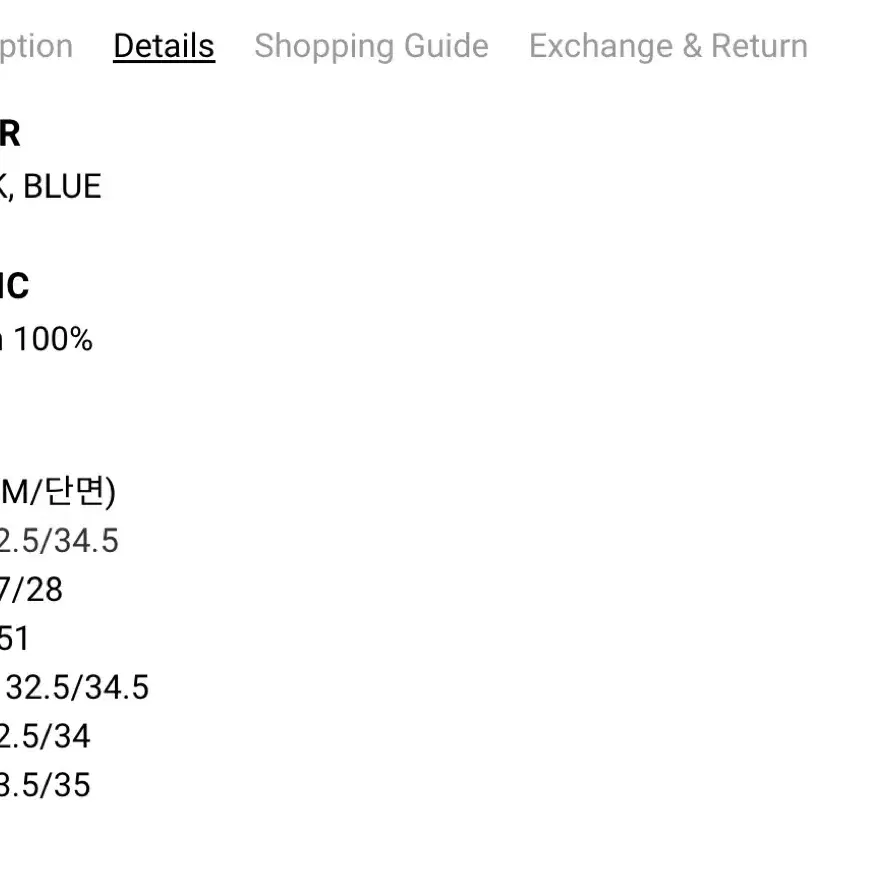Image resolution: width=887 pixels, height=887 pixels.
Task: Open the Exchange & Return tab
Action: pyautogui.click(x=668, y=46)
